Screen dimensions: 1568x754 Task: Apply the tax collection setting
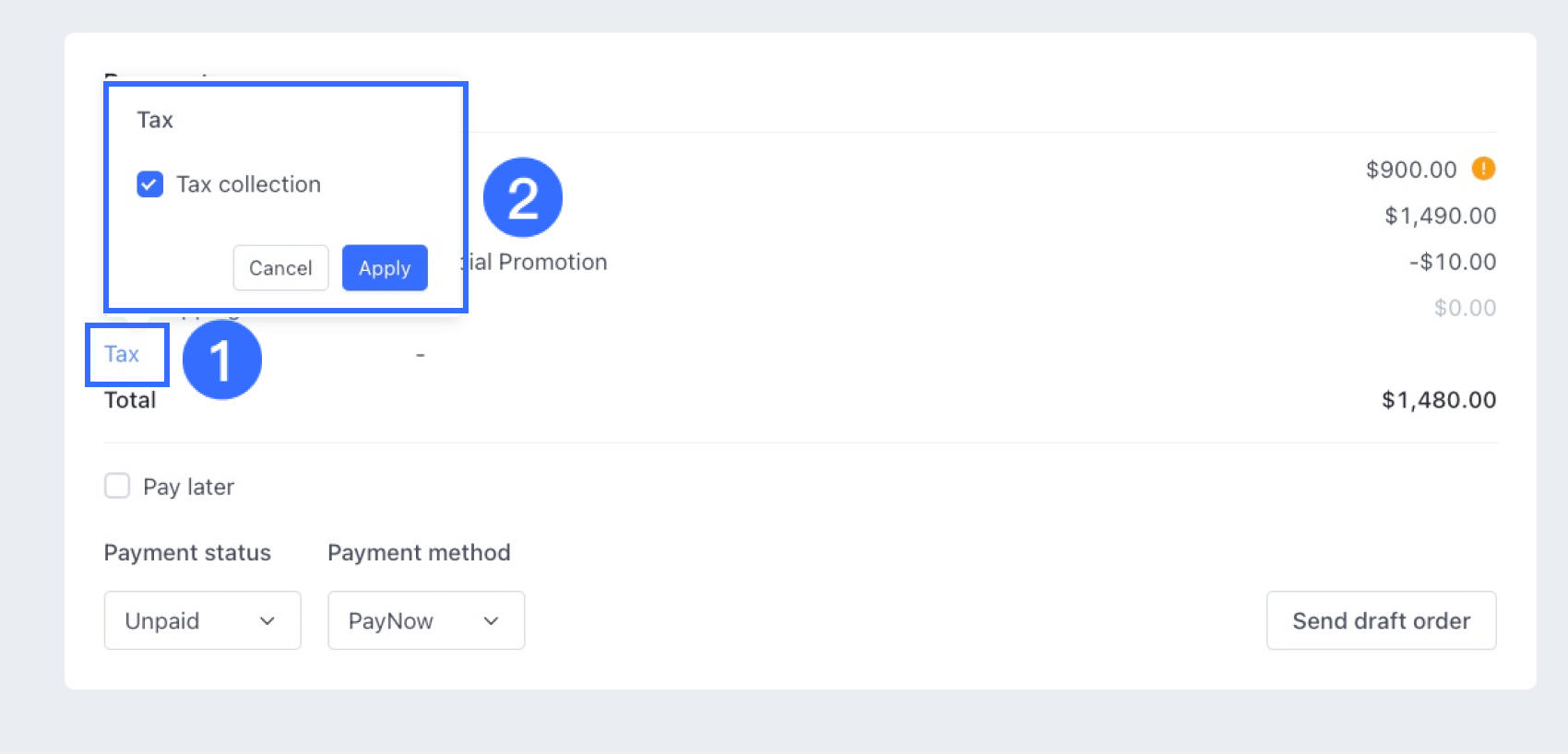click(x=385, y=267)
